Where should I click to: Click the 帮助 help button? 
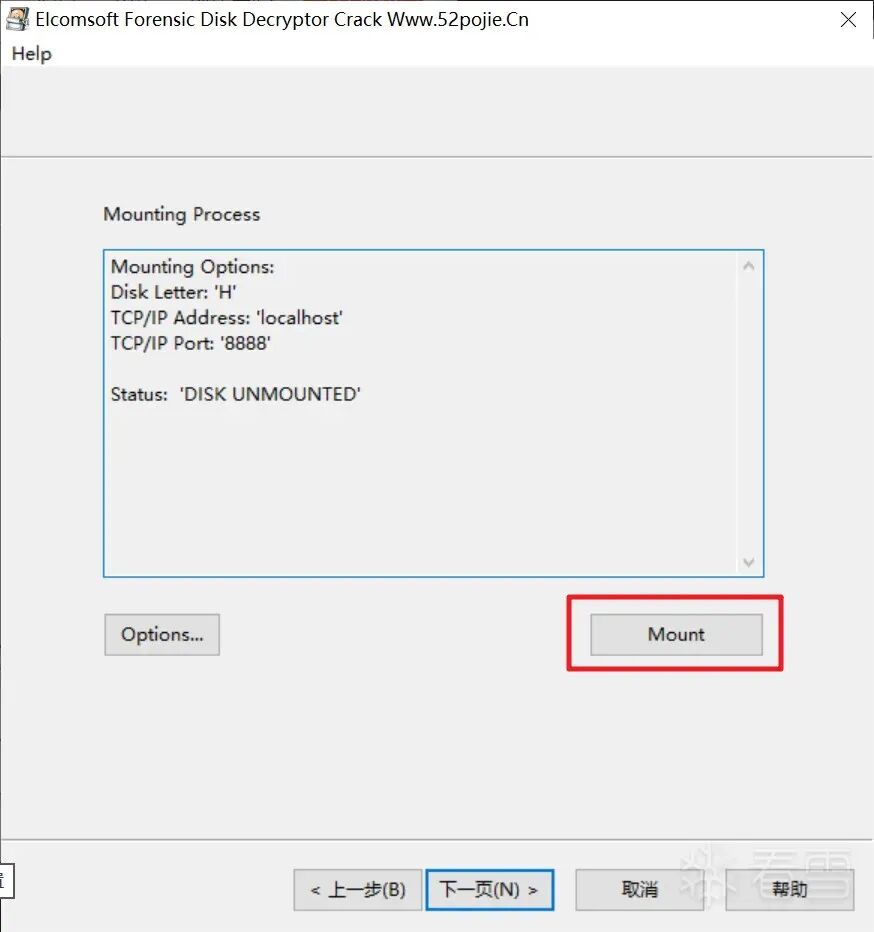pyautogui.click(x=790, y=890)
